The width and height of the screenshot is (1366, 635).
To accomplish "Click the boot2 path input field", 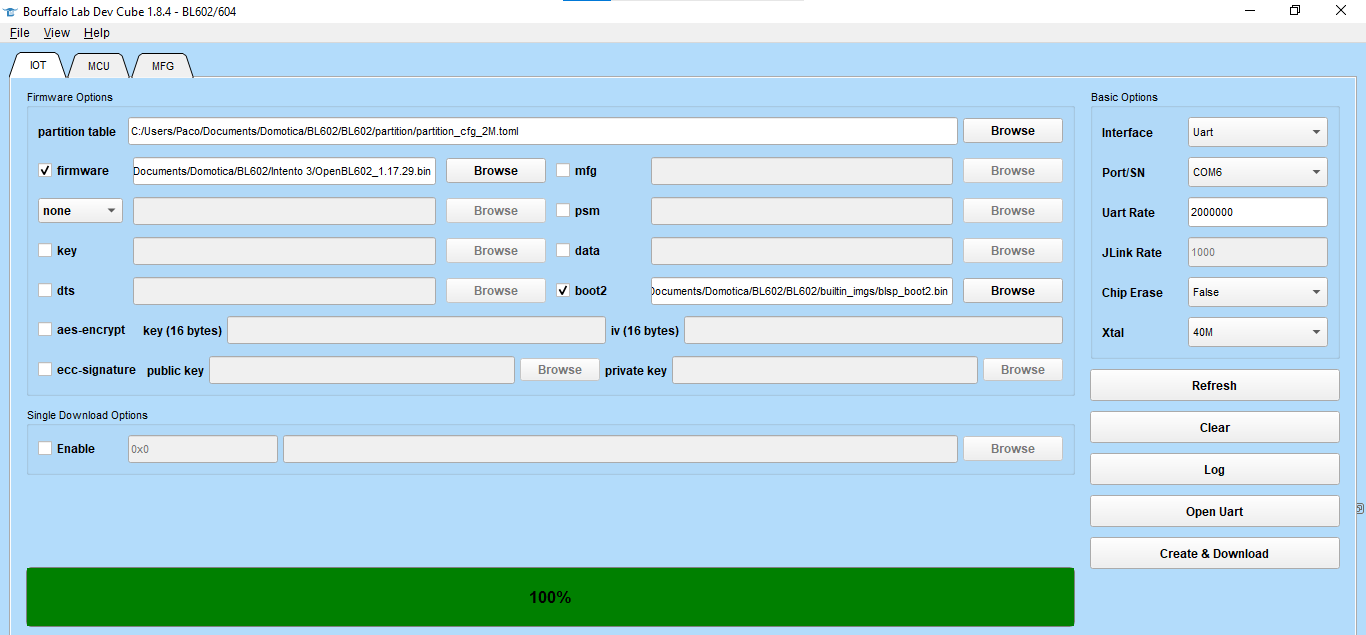I will [x=802, y=291].
